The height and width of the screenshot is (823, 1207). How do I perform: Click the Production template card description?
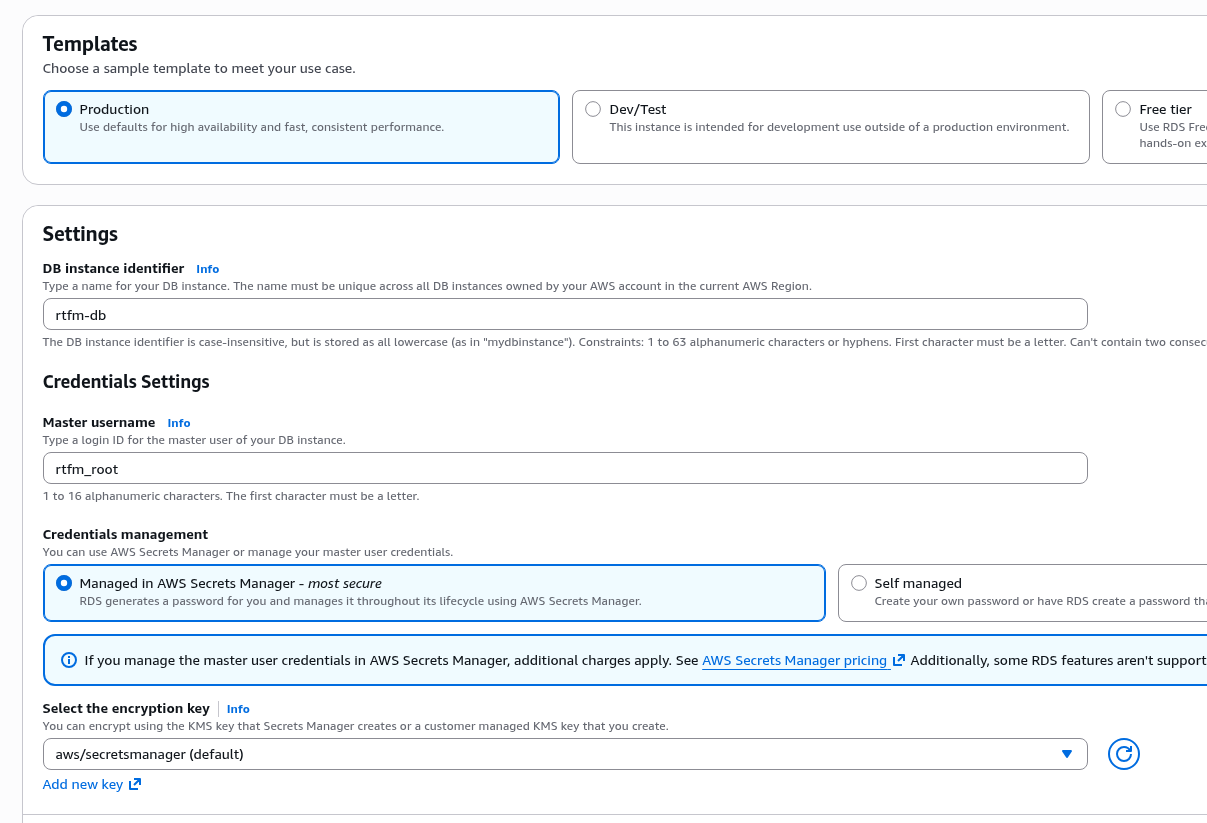261,128
